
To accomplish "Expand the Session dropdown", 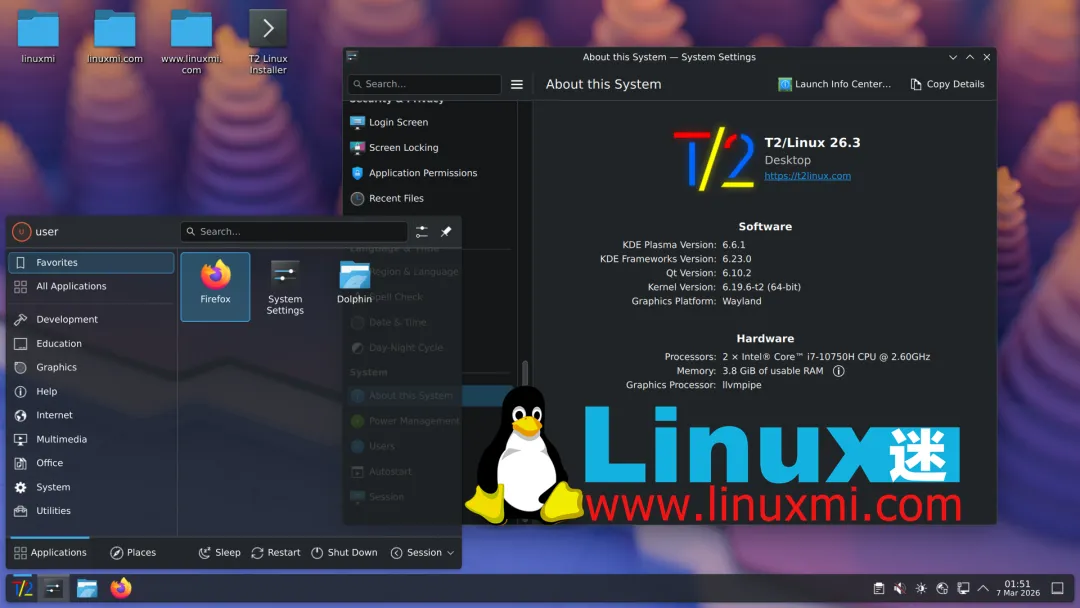I will pyautogui.click(x=422, y=552).
